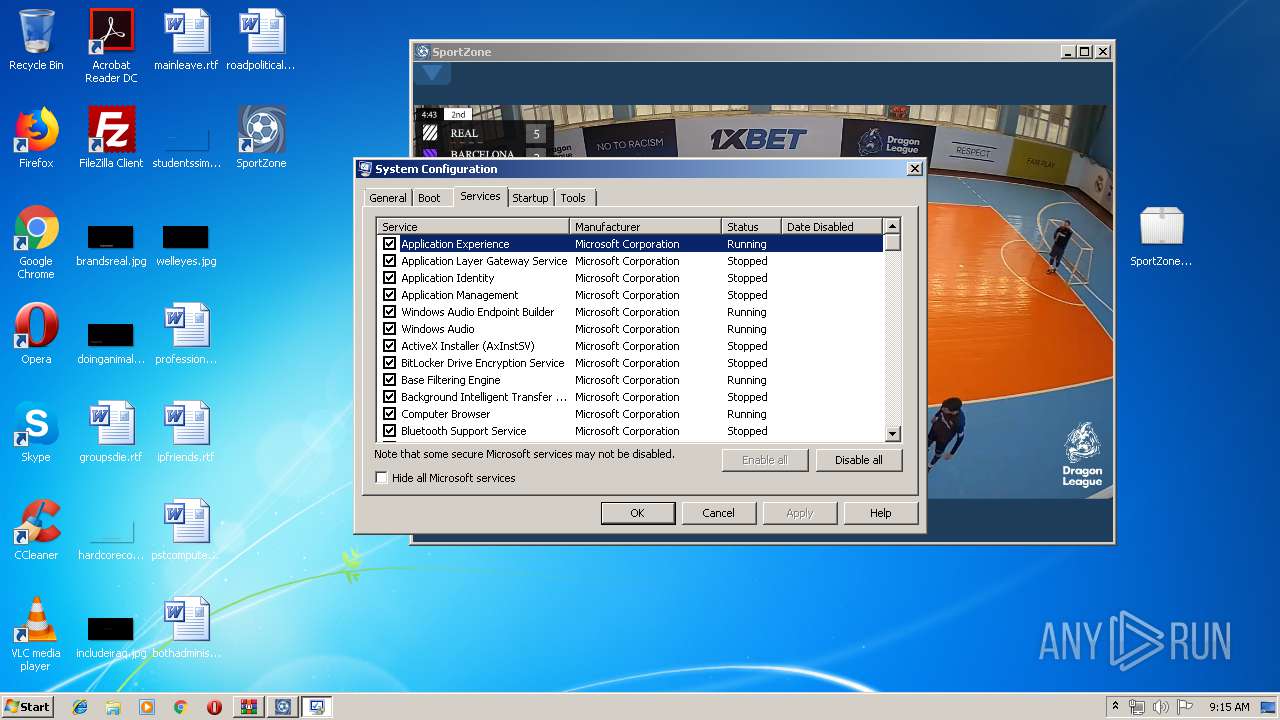The height and width of the screenshot is (720, 1280).
Task: Click services list scroll down arrow
Action: click(x=893, y=434)
